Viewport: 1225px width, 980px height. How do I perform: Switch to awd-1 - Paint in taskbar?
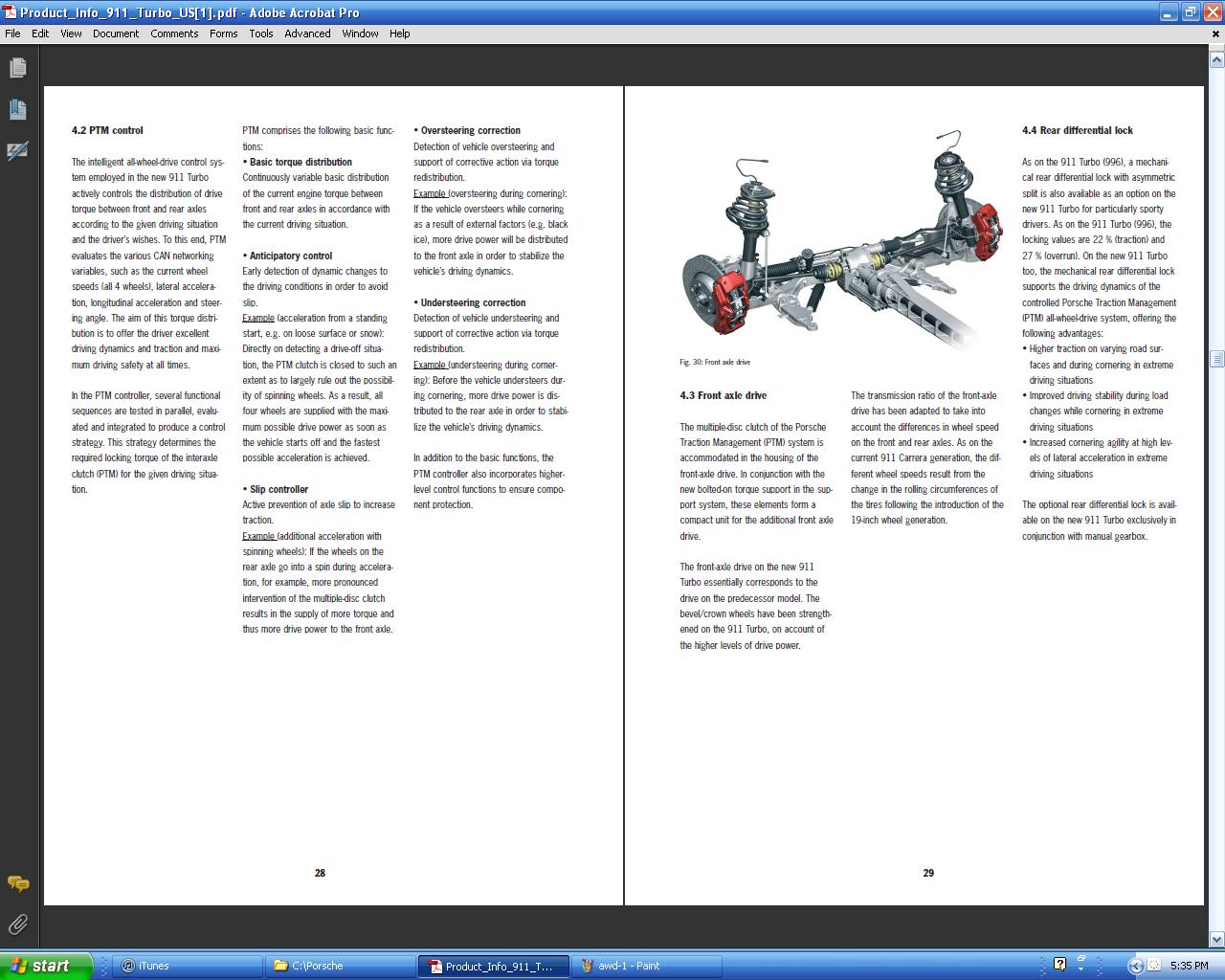point(645,966)
